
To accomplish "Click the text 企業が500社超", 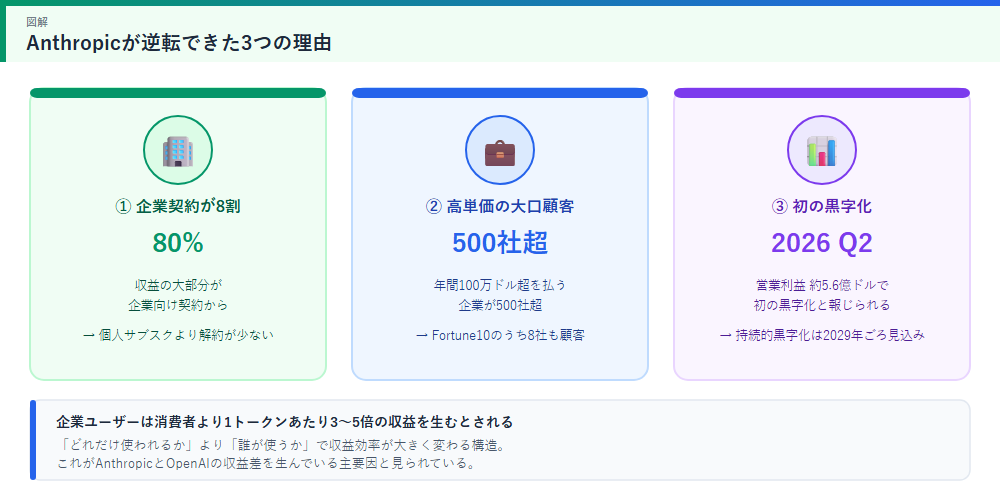I will (500, 305).
